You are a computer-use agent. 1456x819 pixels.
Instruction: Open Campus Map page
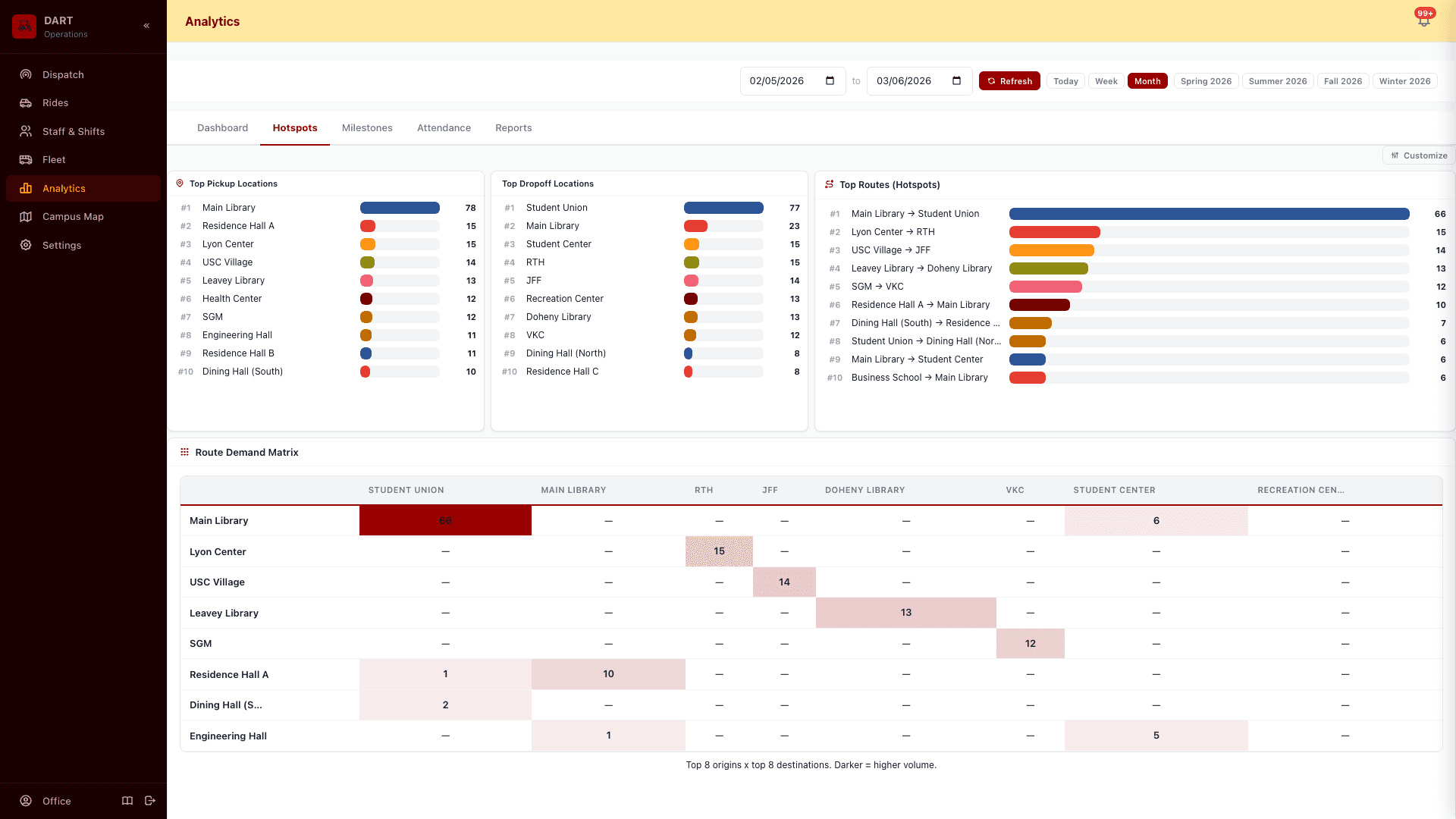(x=73, y=217)
